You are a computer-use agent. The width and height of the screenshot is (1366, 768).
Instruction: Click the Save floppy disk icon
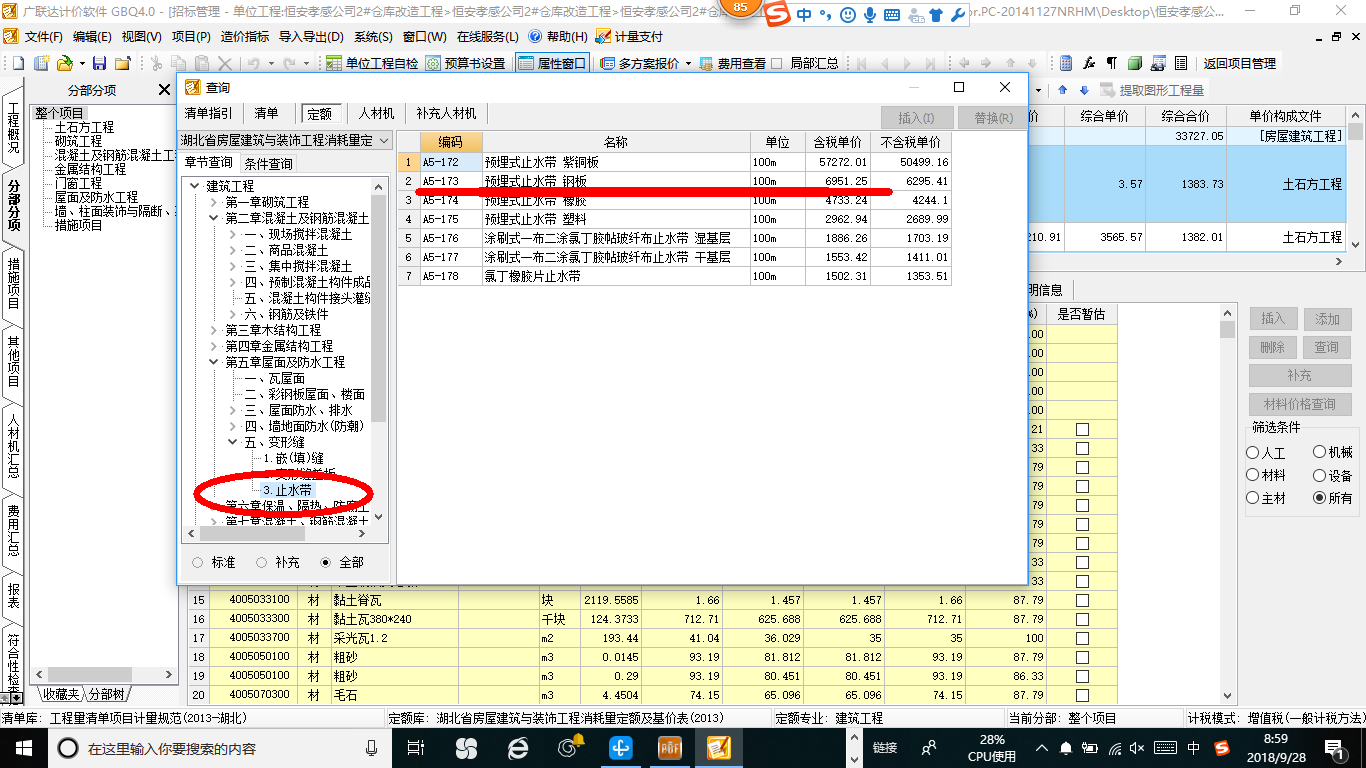[x=99, y=63]
